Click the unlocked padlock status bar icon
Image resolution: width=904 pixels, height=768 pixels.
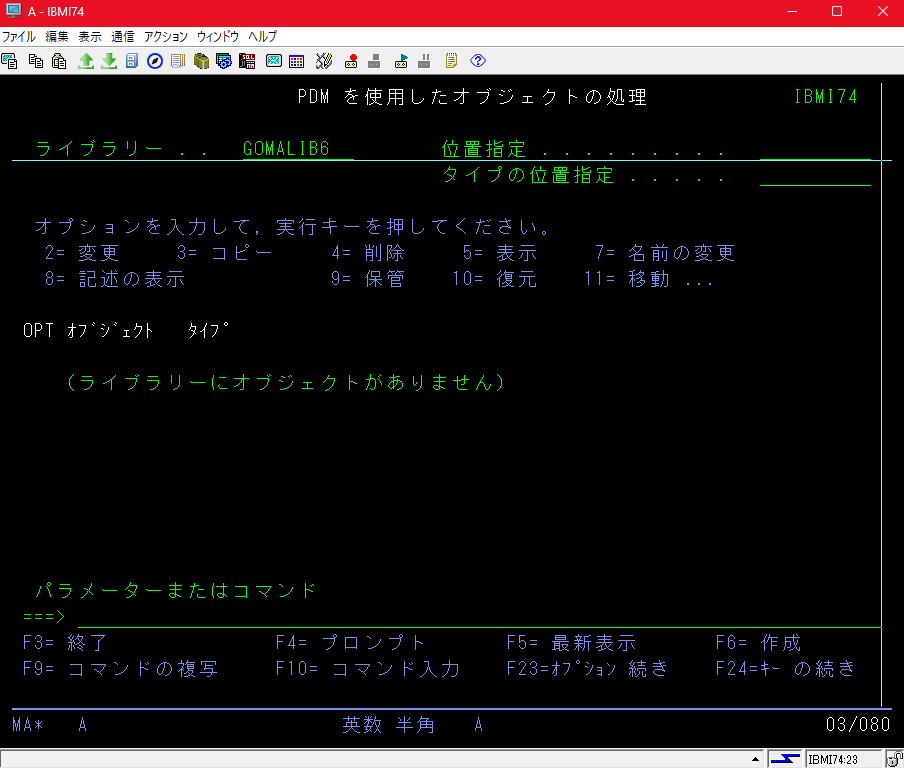895,759
